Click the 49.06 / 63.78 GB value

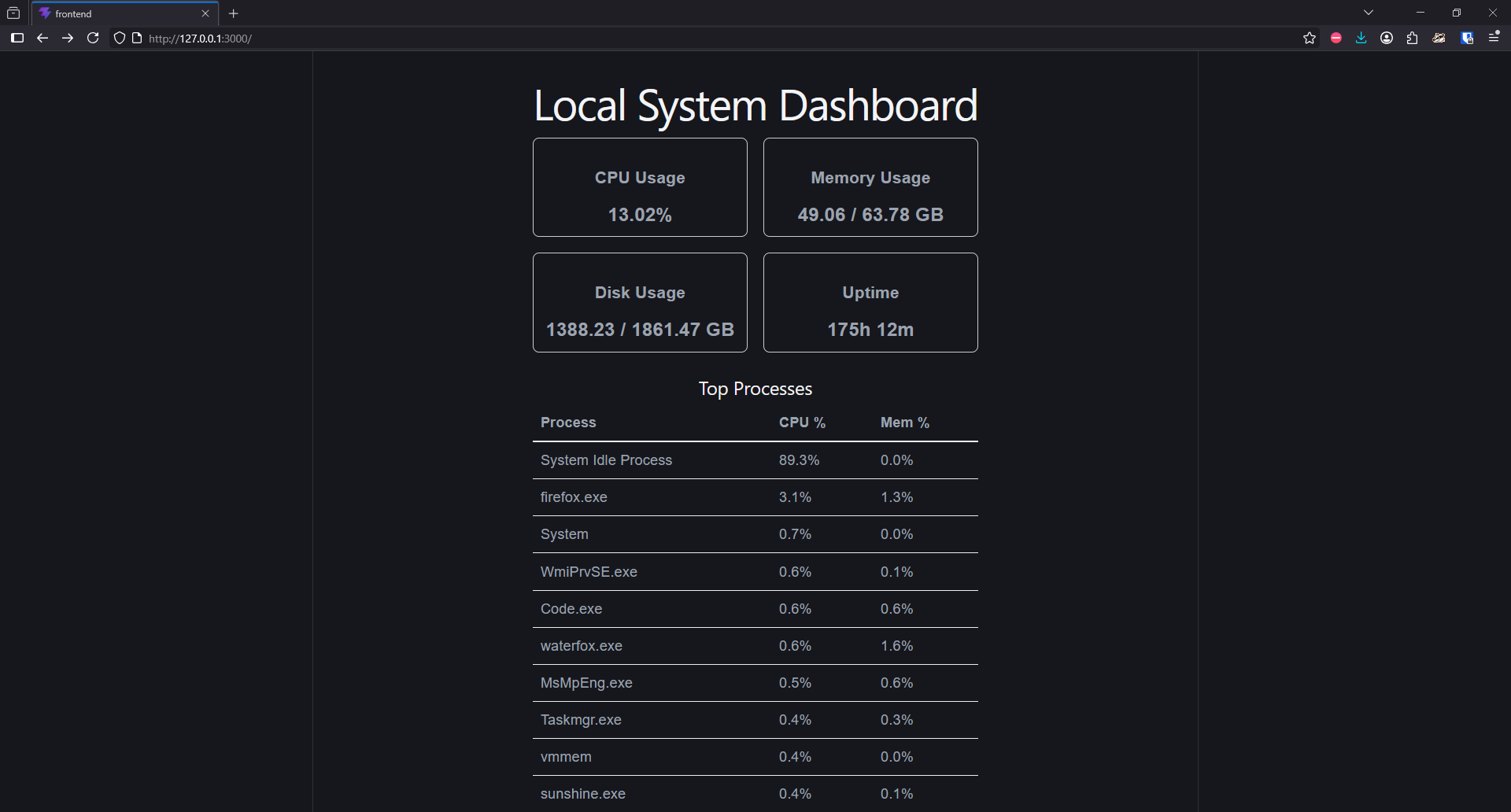[870, 215]
